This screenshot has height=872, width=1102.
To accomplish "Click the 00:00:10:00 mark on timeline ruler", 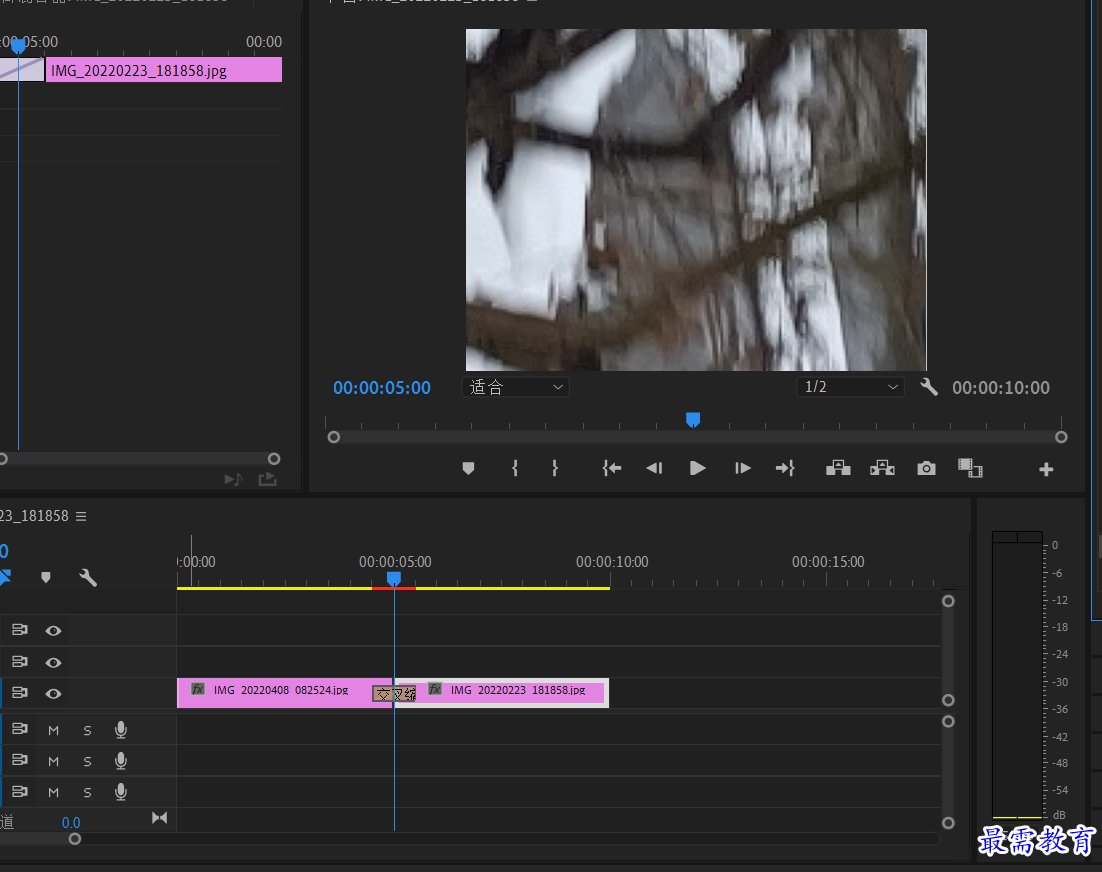I will 612,562.
